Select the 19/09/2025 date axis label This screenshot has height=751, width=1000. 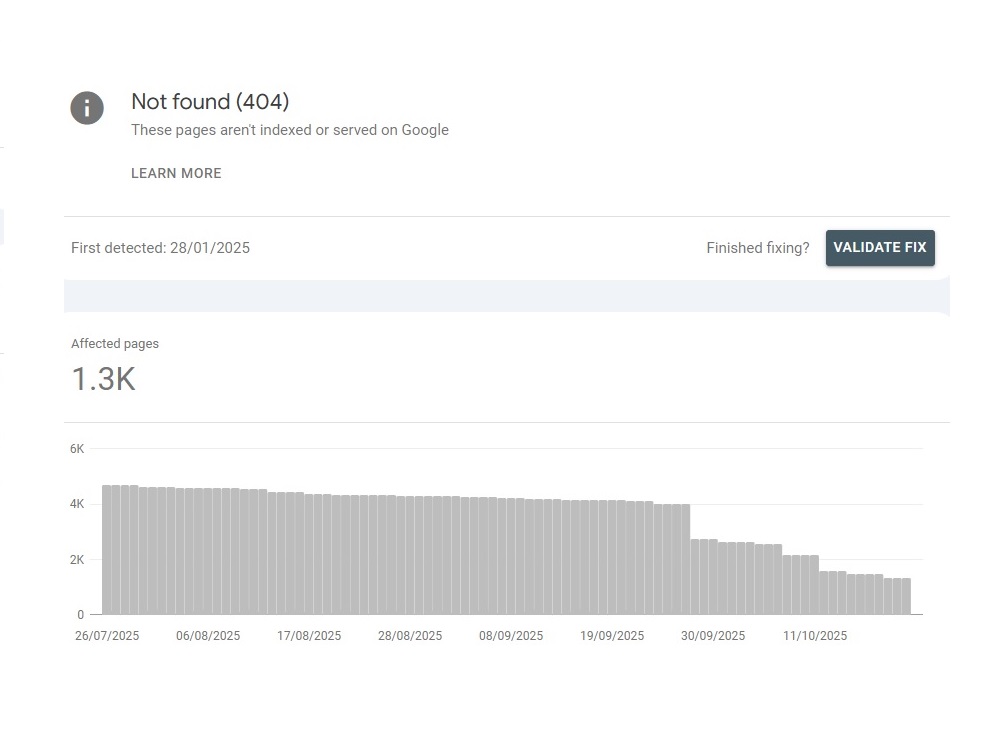pyautogui.click(x=612, y=636)
